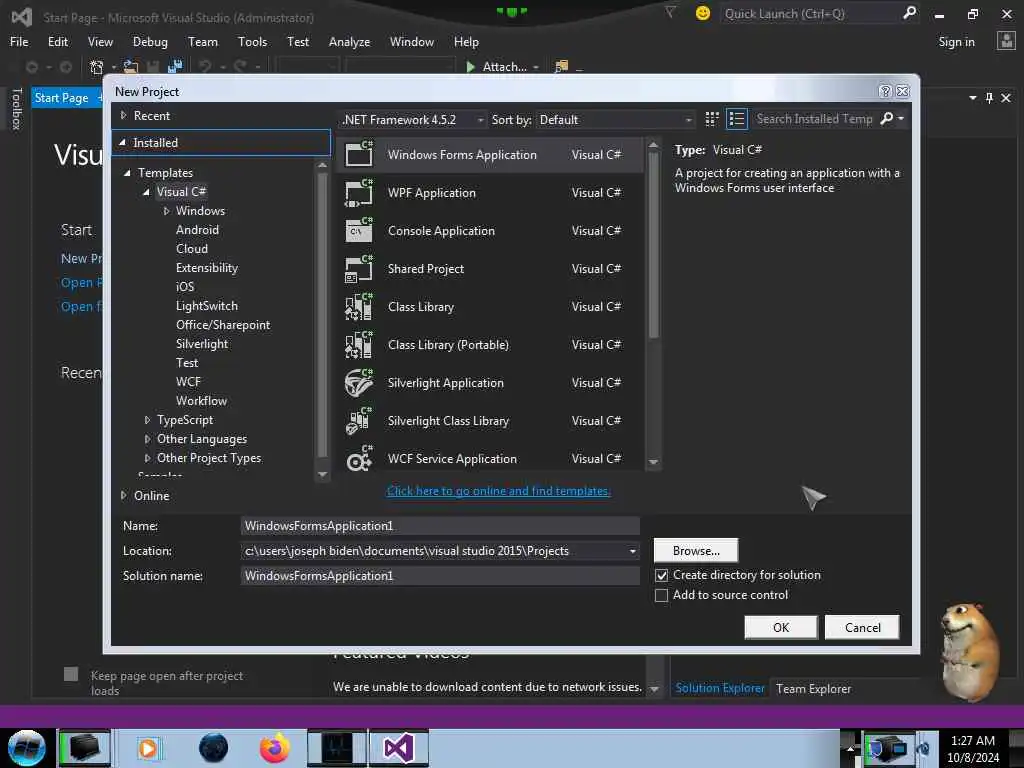Open the media player taskbar icon

(x=148, y=748)
